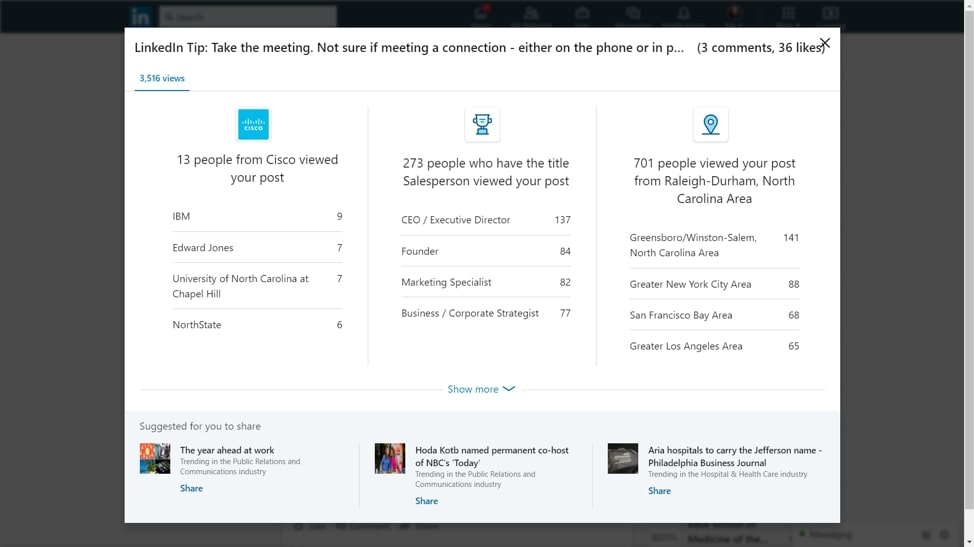
Task: Select University of North Carolina at Chapel Hill row
Action: [x=257, y=286]
